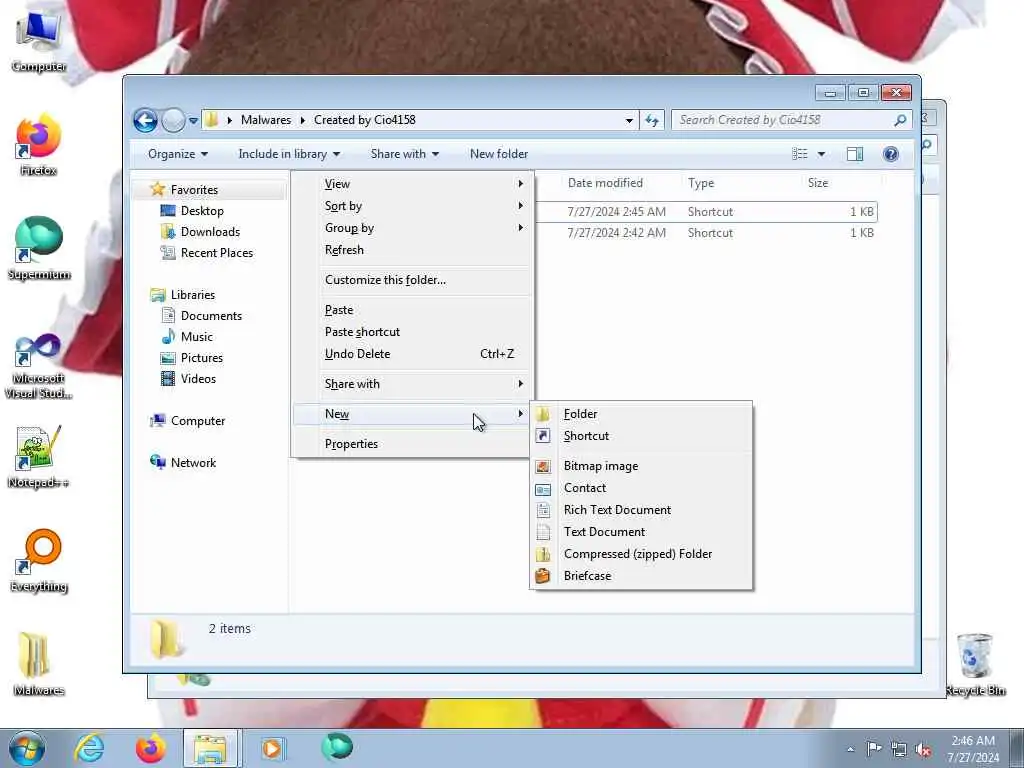Viewport: 1024px width, 768px height.
Task: Create a new Shortcut from submenu
Action: click(641, 436)
